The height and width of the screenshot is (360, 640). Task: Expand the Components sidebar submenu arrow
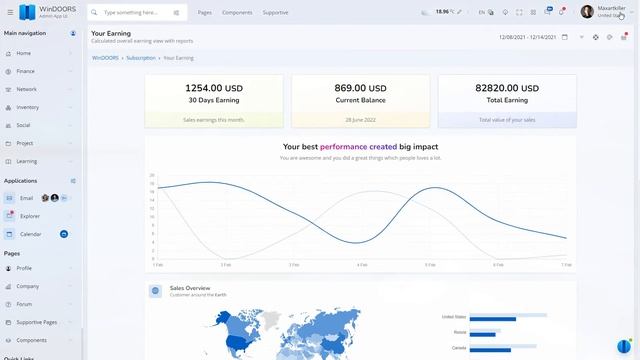click(x=70, y=340)
